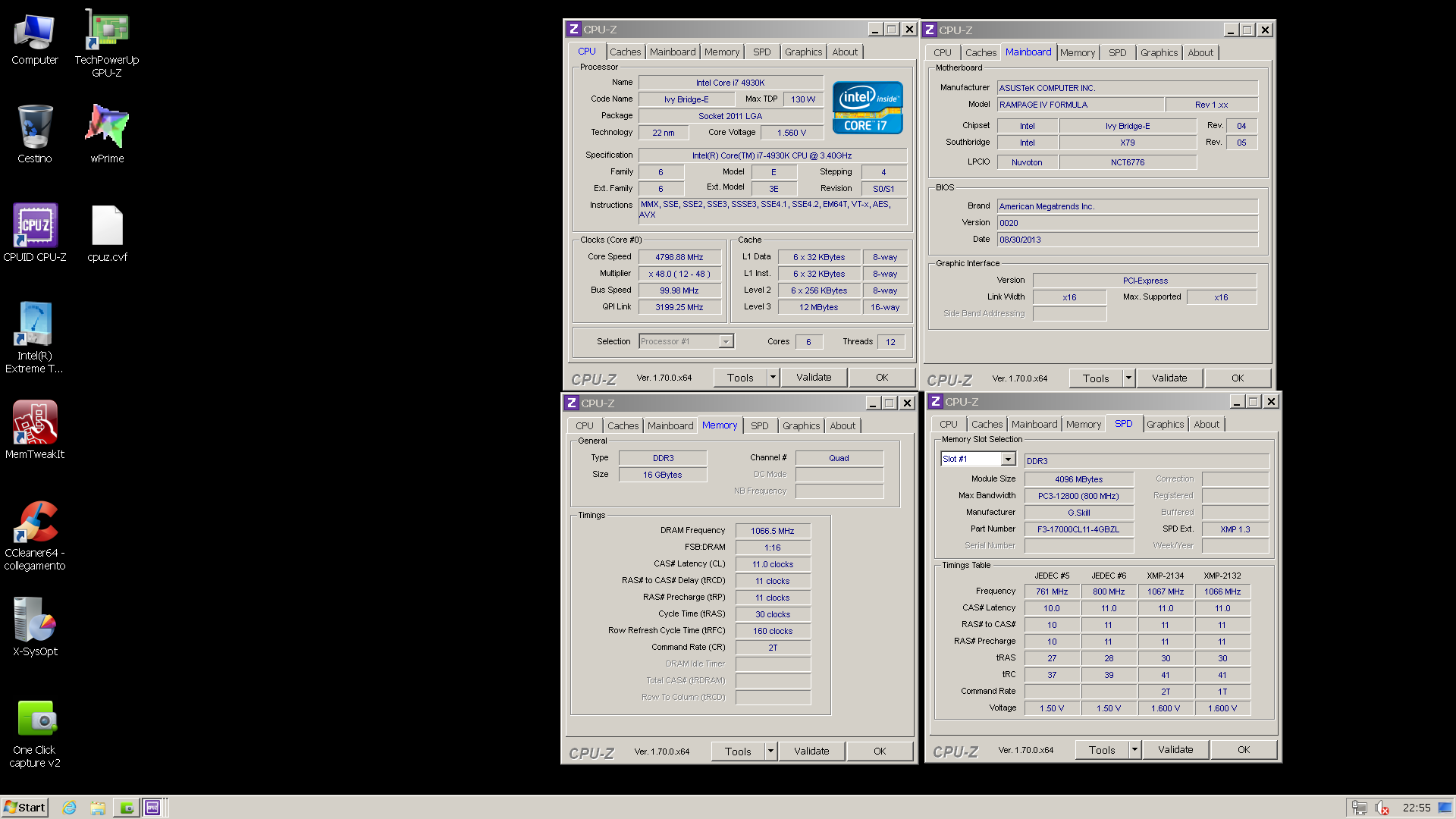Click the Channel # Quad value
This screenshot has width=1456, height=819.
(839, 458)
